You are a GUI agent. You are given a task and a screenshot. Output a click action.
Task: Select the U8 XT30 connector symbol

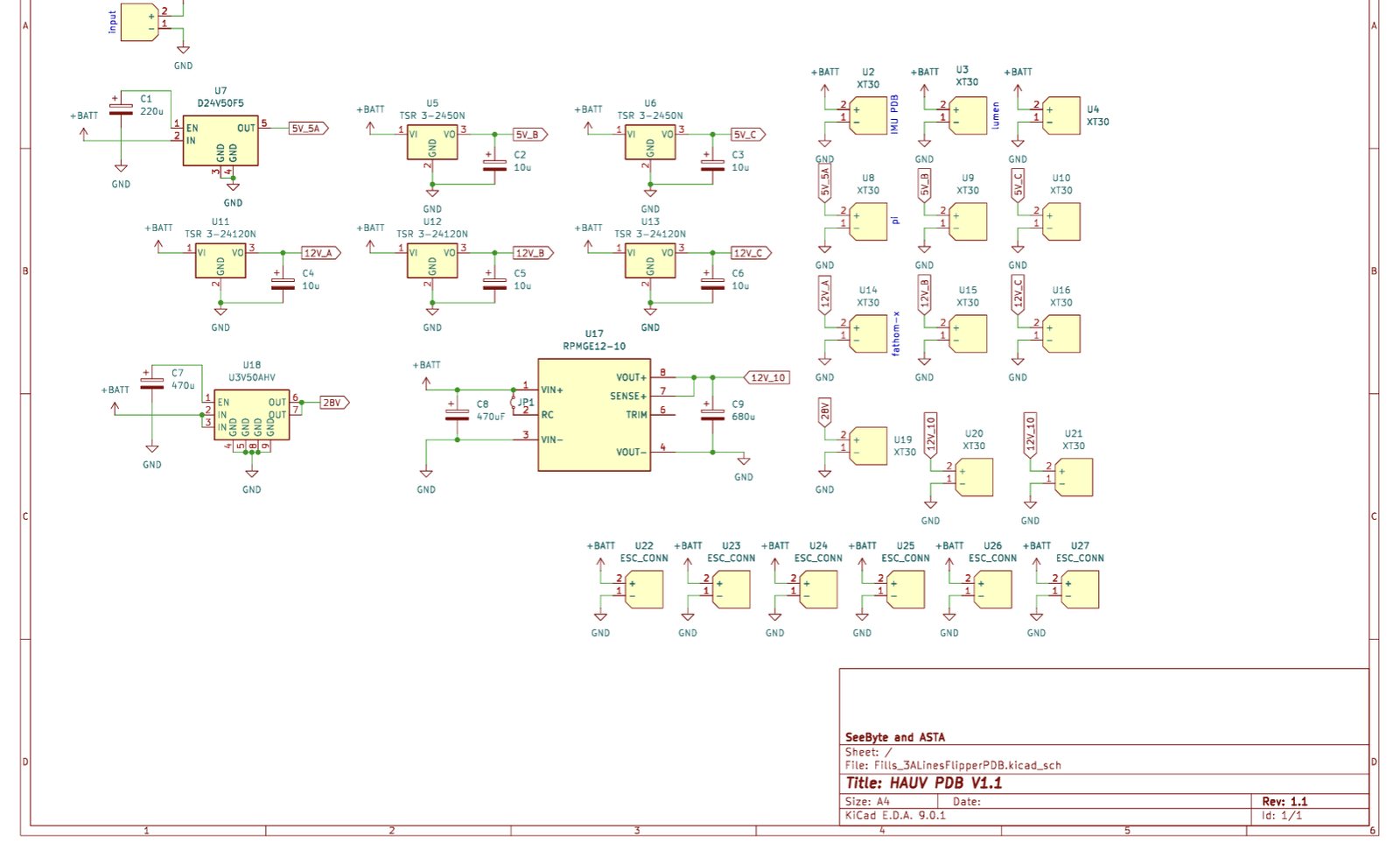click(x=868, y=221)
